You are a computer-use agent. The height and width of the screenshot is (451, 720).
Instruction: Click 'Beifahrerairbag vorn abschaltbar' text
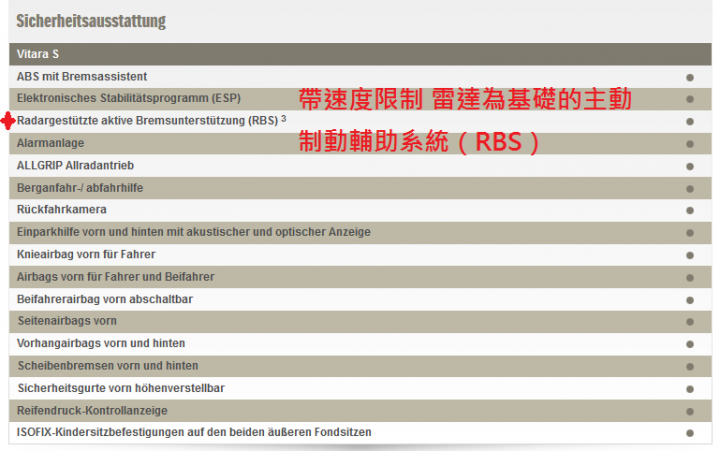click(x=105, y=299)
